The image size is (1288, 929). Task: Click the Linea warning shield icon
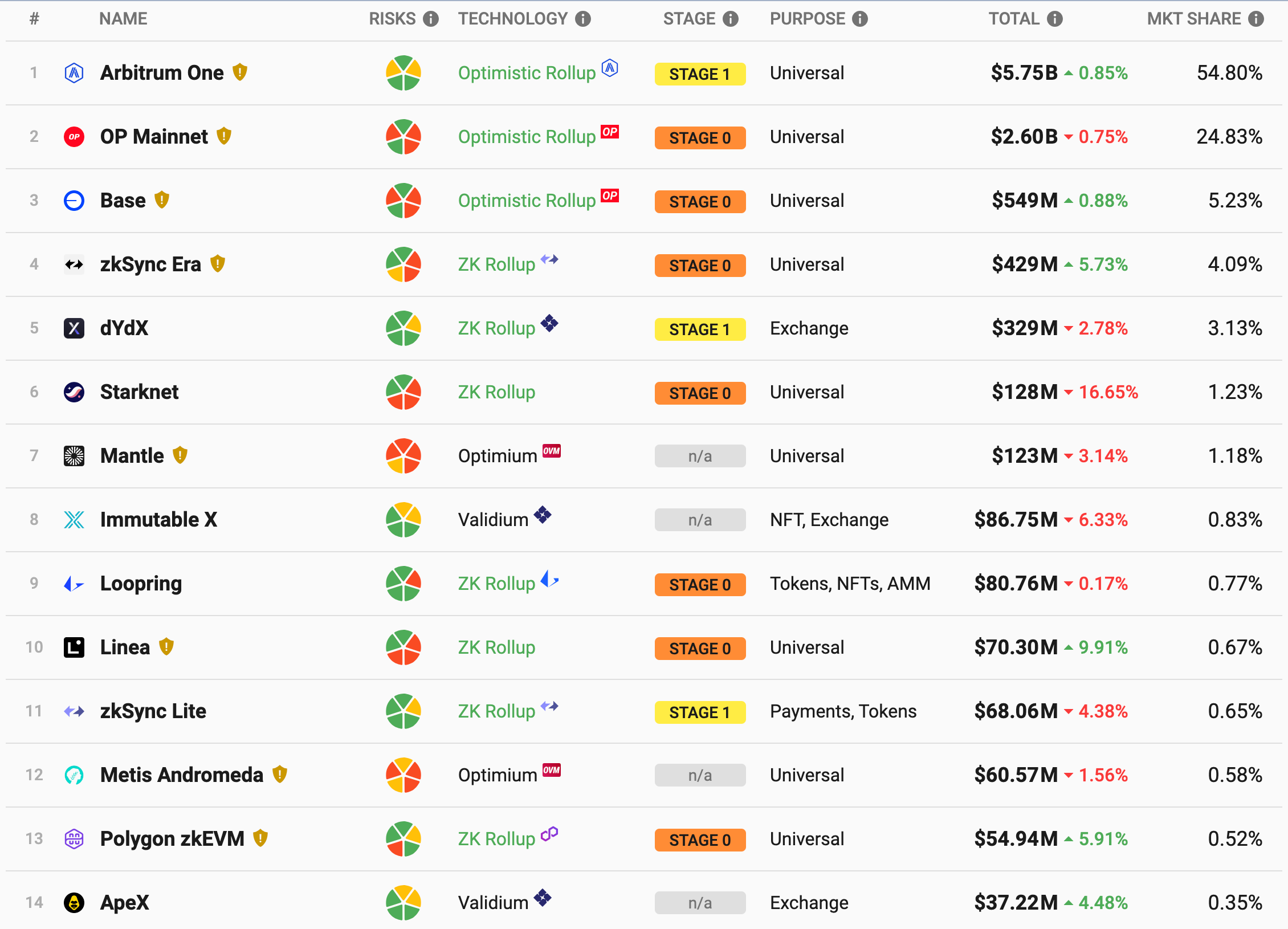(x=166, y=647)
